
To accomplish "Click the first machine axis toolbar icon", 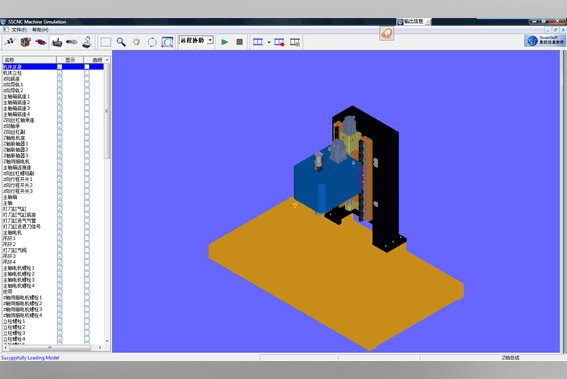I will pyautogui.click(x=10, y=42).
